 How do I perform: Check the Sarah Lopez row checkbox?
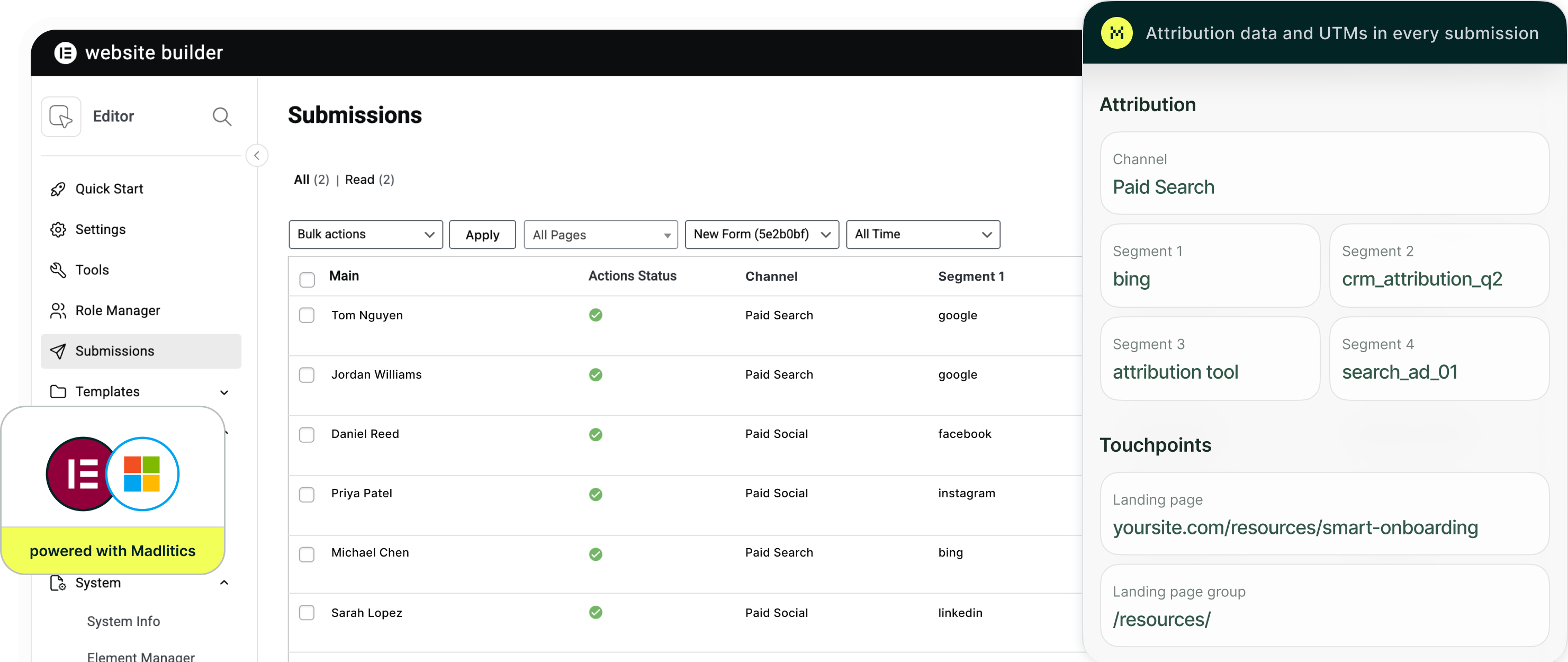(x=307, y=612)
